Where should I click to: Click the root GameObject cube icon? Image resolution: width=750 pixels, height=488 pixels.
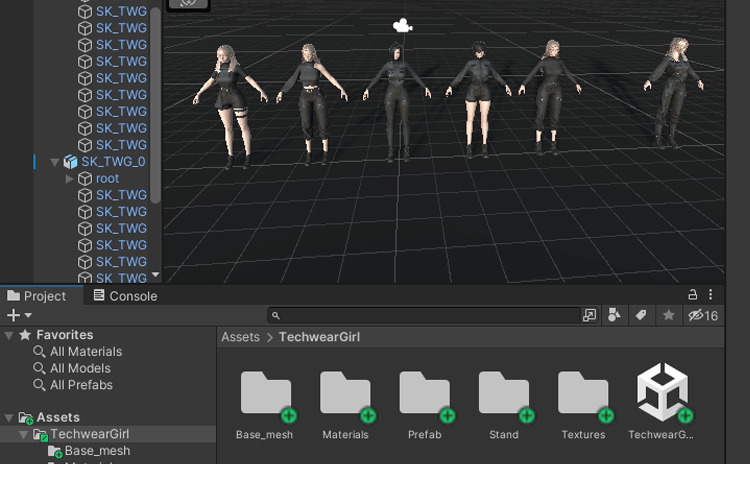85,178
